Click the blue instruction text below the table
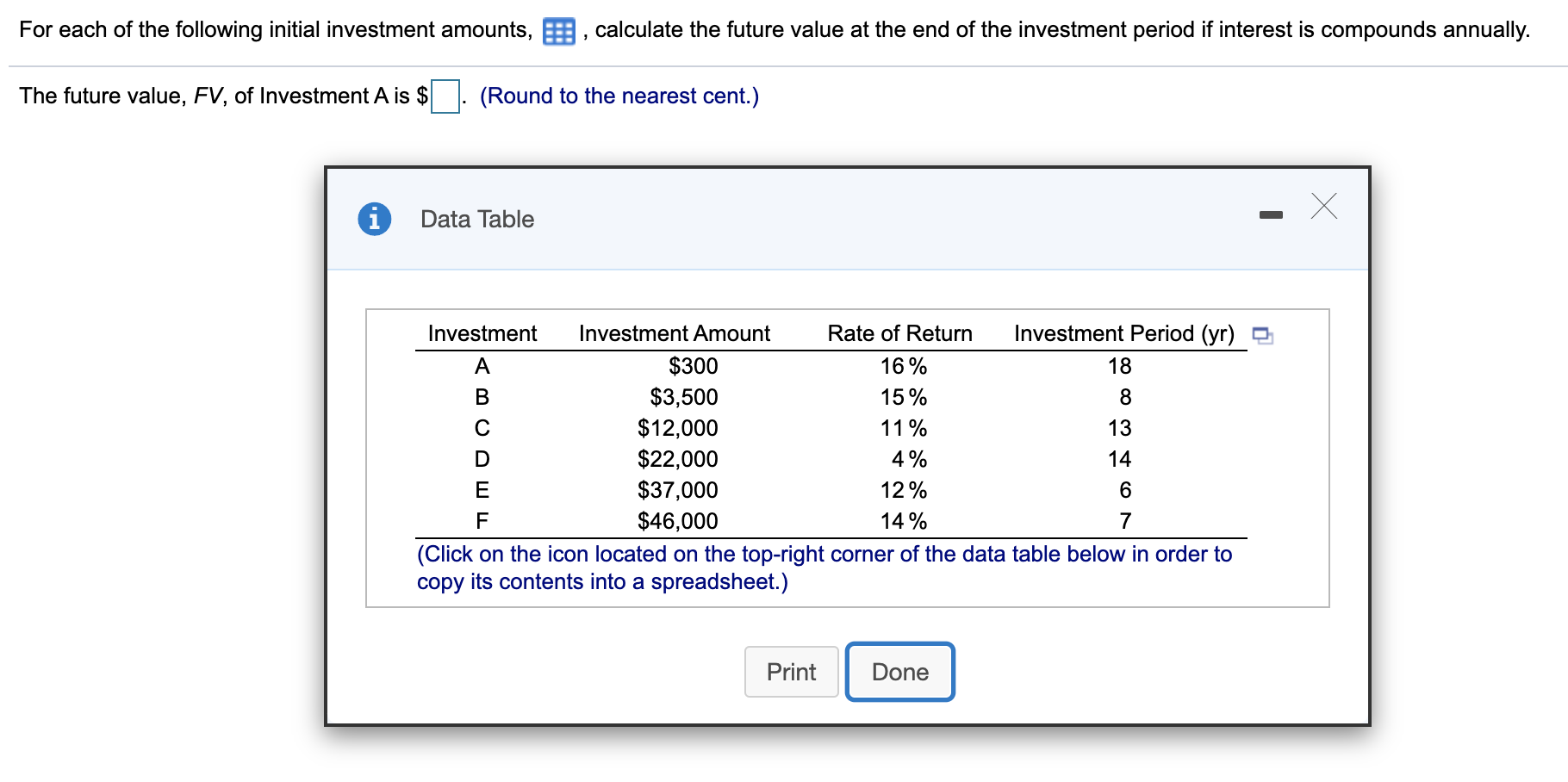 pyautogui.click(x=823, y=568)
